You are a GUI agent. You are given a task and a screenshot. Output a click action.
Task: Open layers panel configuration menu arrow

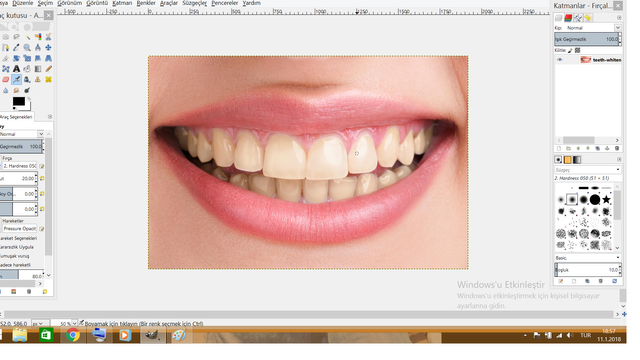tap(619, 18)
